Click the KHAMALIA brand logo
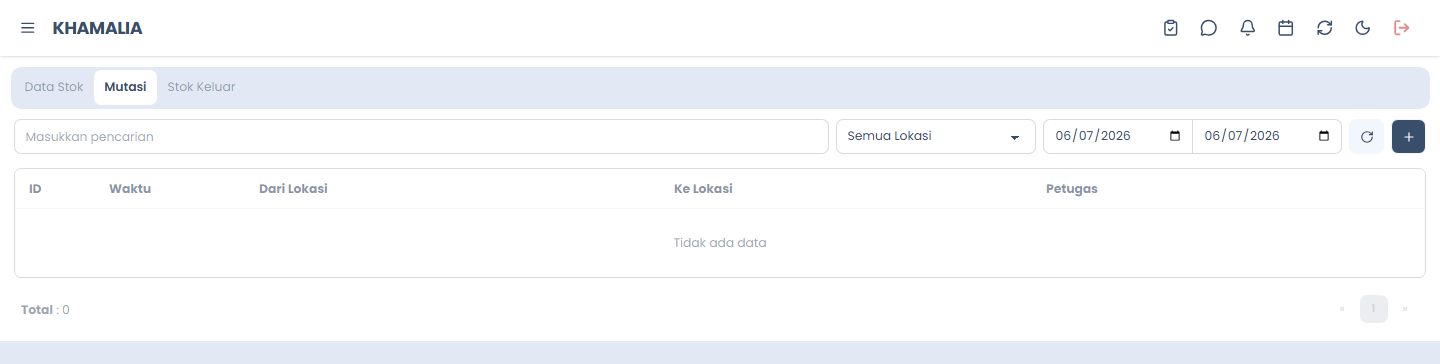Viewport: 1440px width, 364px height. (97, 28)
